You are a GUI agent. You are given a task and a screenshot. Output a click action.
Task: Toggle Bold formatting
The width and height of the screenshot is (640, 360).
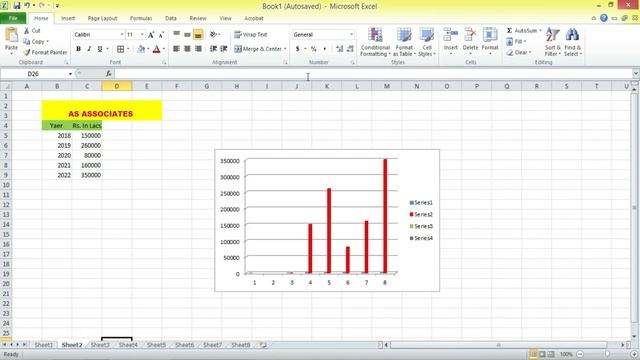click(x=78, y=49)
